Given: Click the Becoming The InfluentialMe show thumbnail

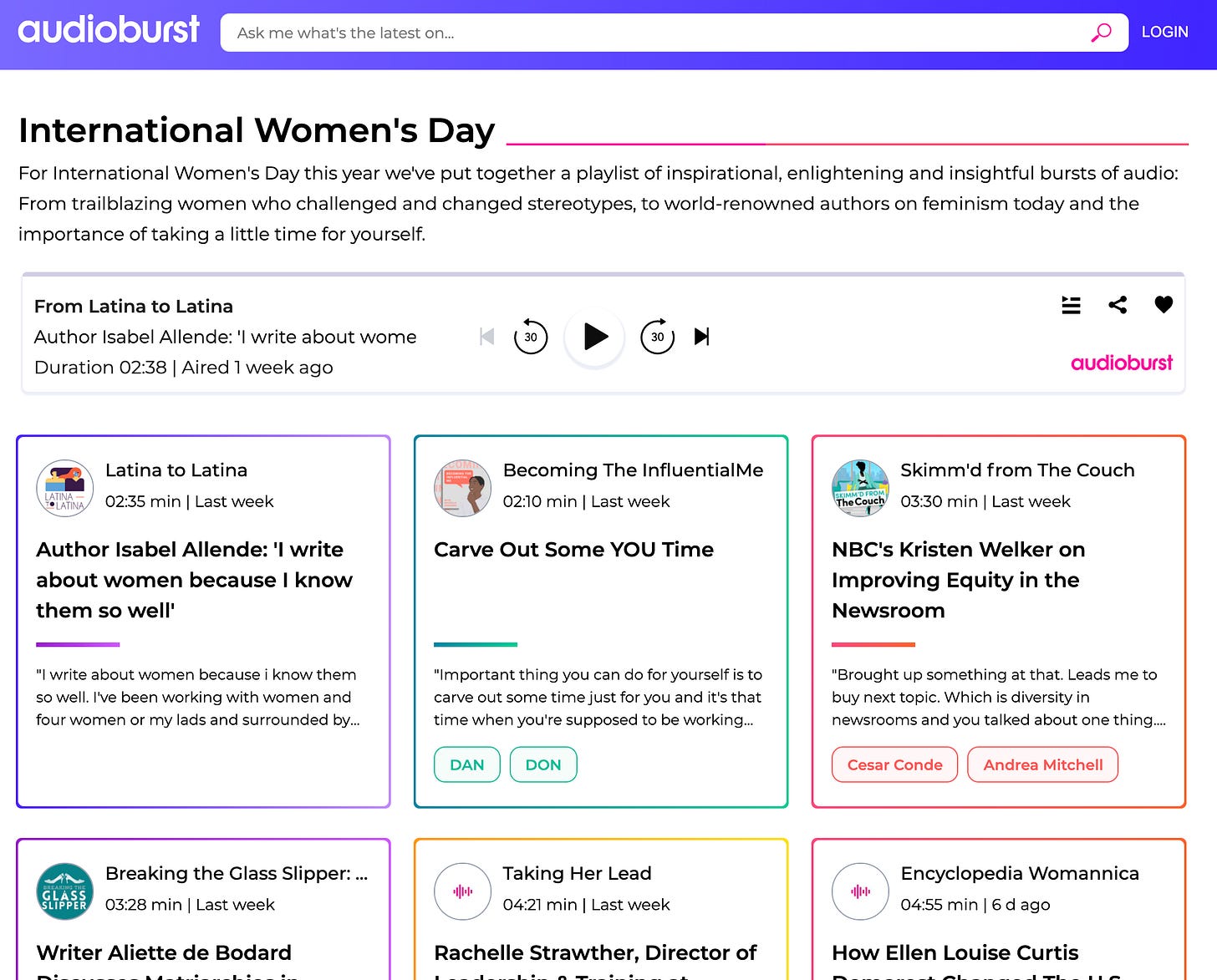Looking at the screenshot, I should pyautogui.click(x=462, y=488).
